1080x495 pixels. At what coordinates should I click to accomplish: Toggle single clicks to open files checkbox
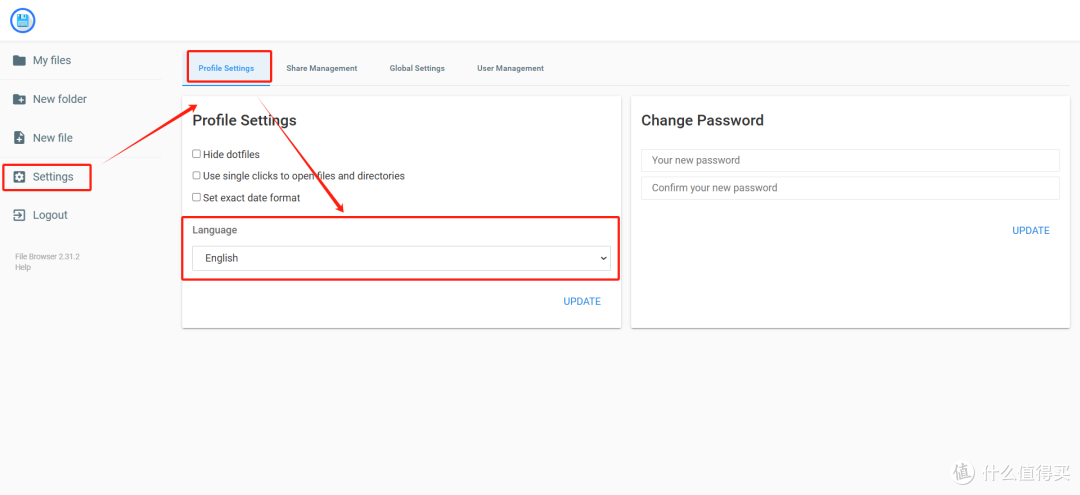196,176
